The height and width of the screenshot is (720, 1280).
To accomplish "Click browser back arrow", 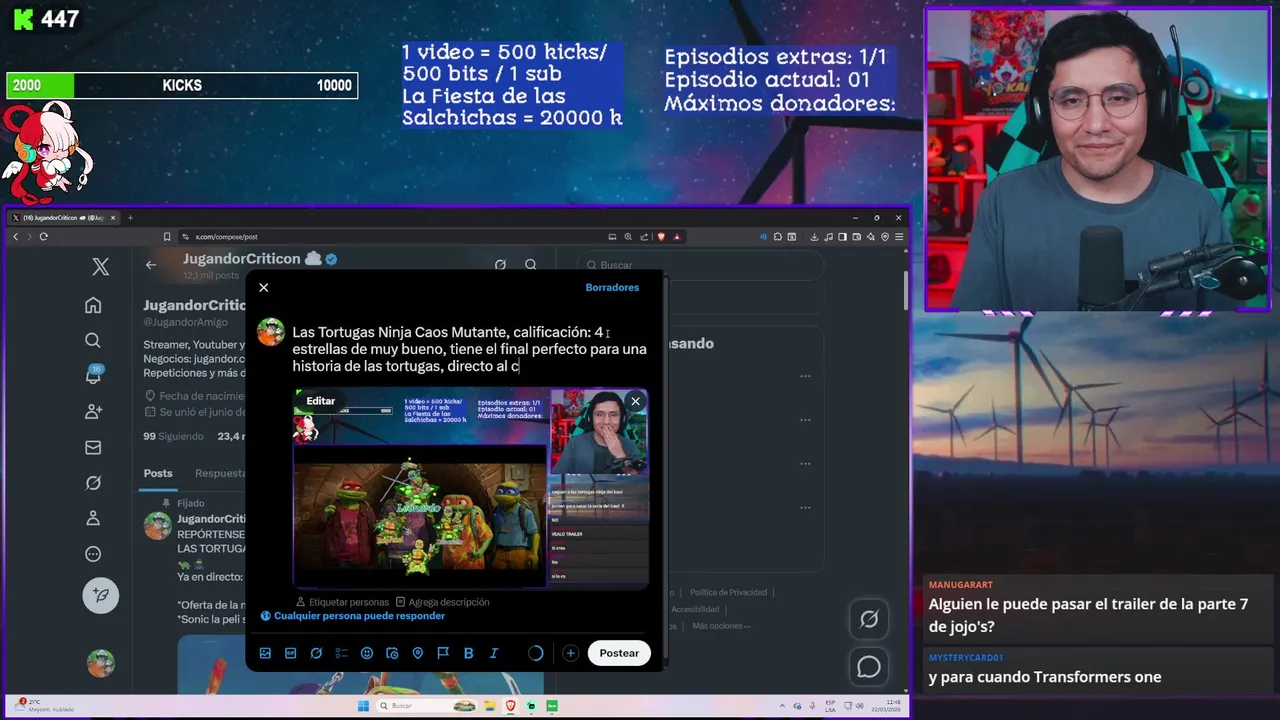I will pos(15,237).
